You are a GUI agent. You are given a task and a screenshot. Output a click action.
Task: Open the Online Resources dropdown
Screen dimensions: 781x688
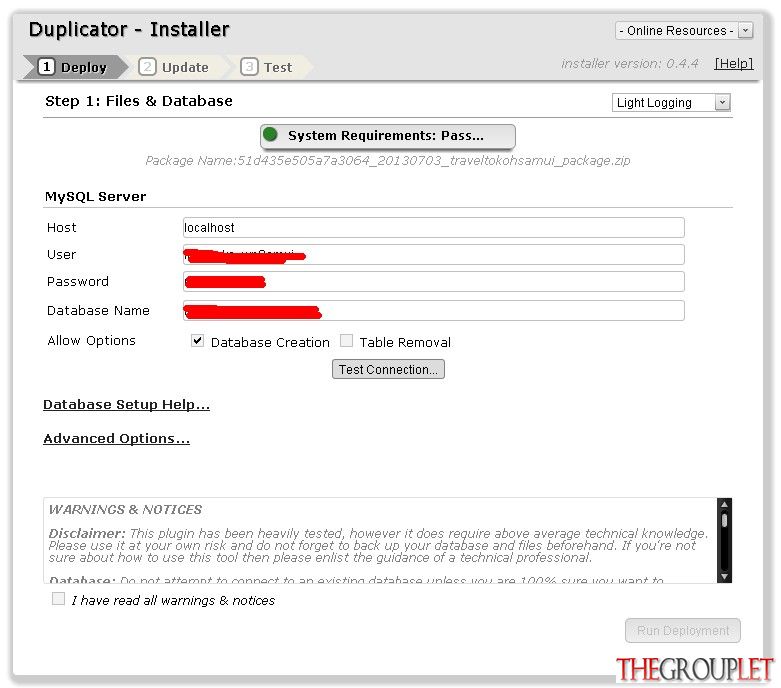click(x=684, y=30)
